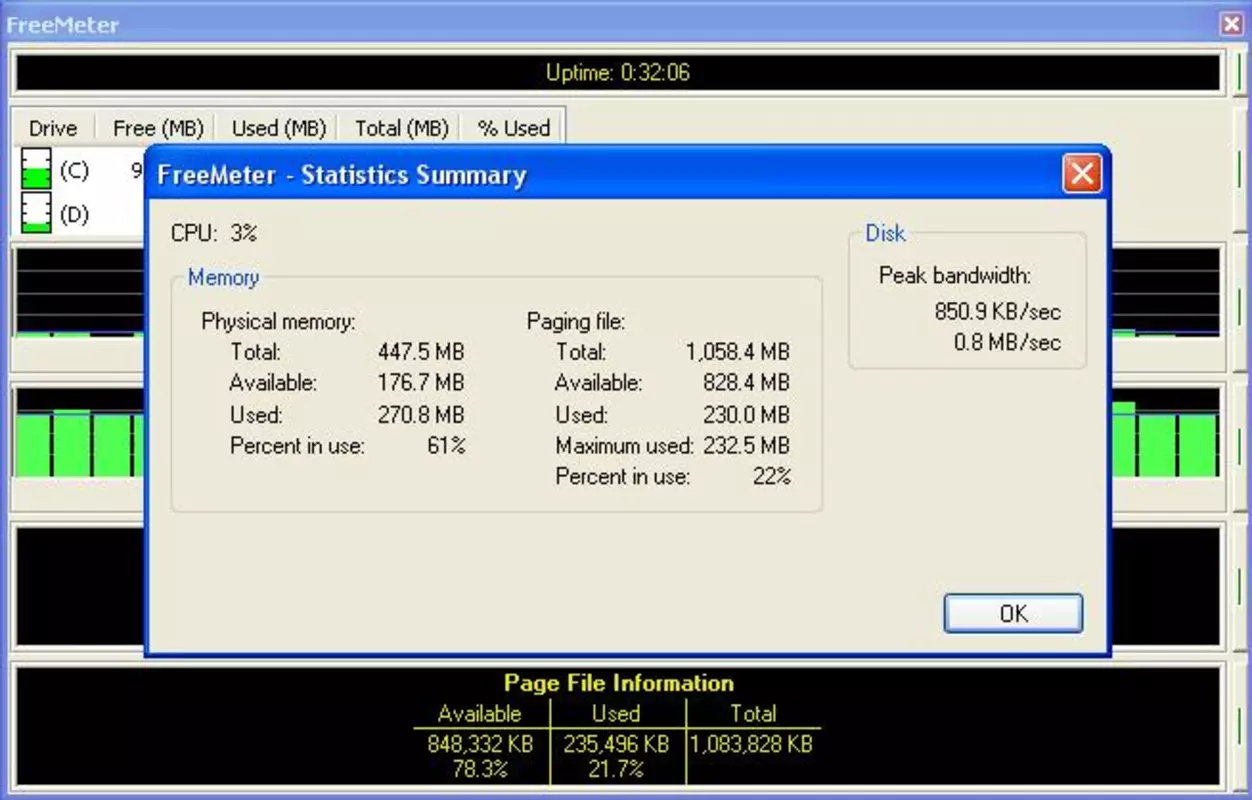Click paging file available 828.4 MB

click(746, 383)
